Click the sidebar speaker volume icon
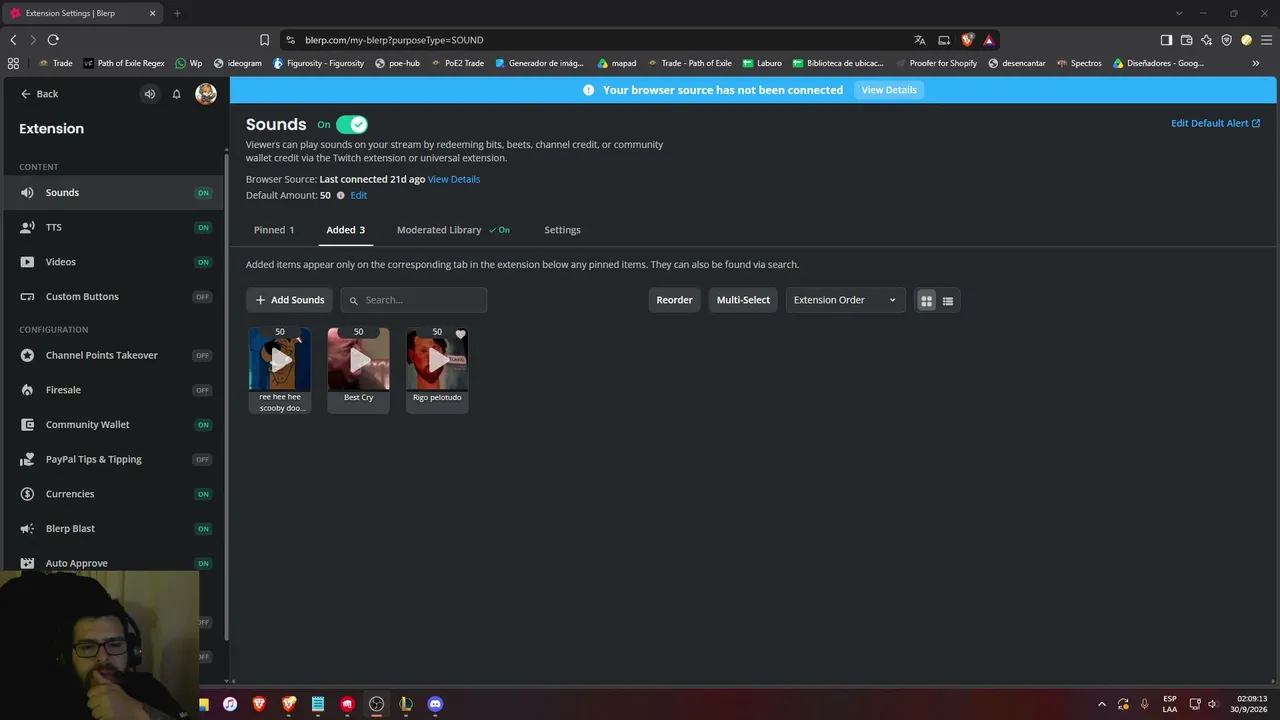Screen dimensions: 1280x720 pos(150,94)
